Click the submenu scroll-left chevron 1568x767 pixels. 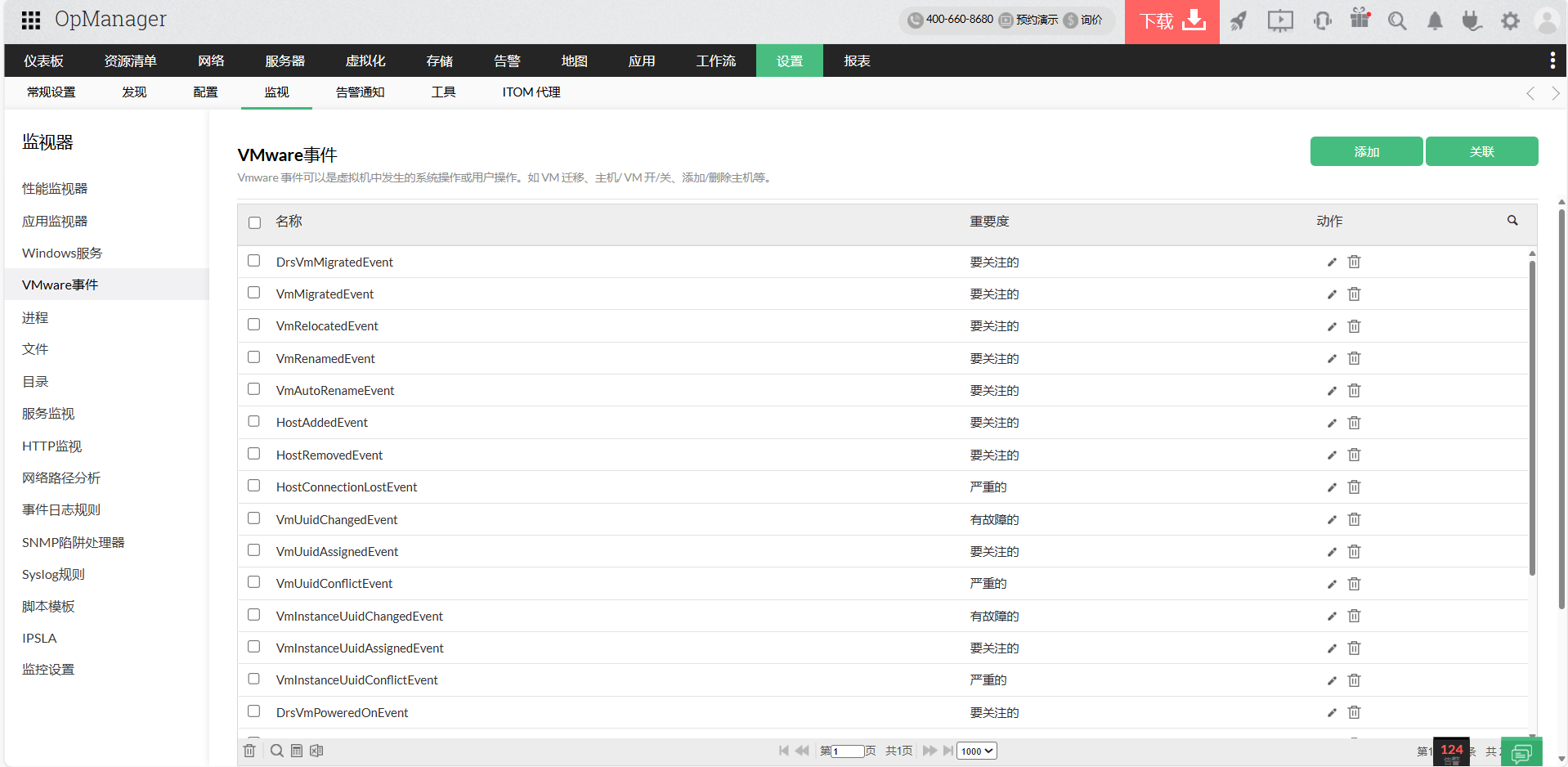pyautogui.click(x=1530, y=93)
